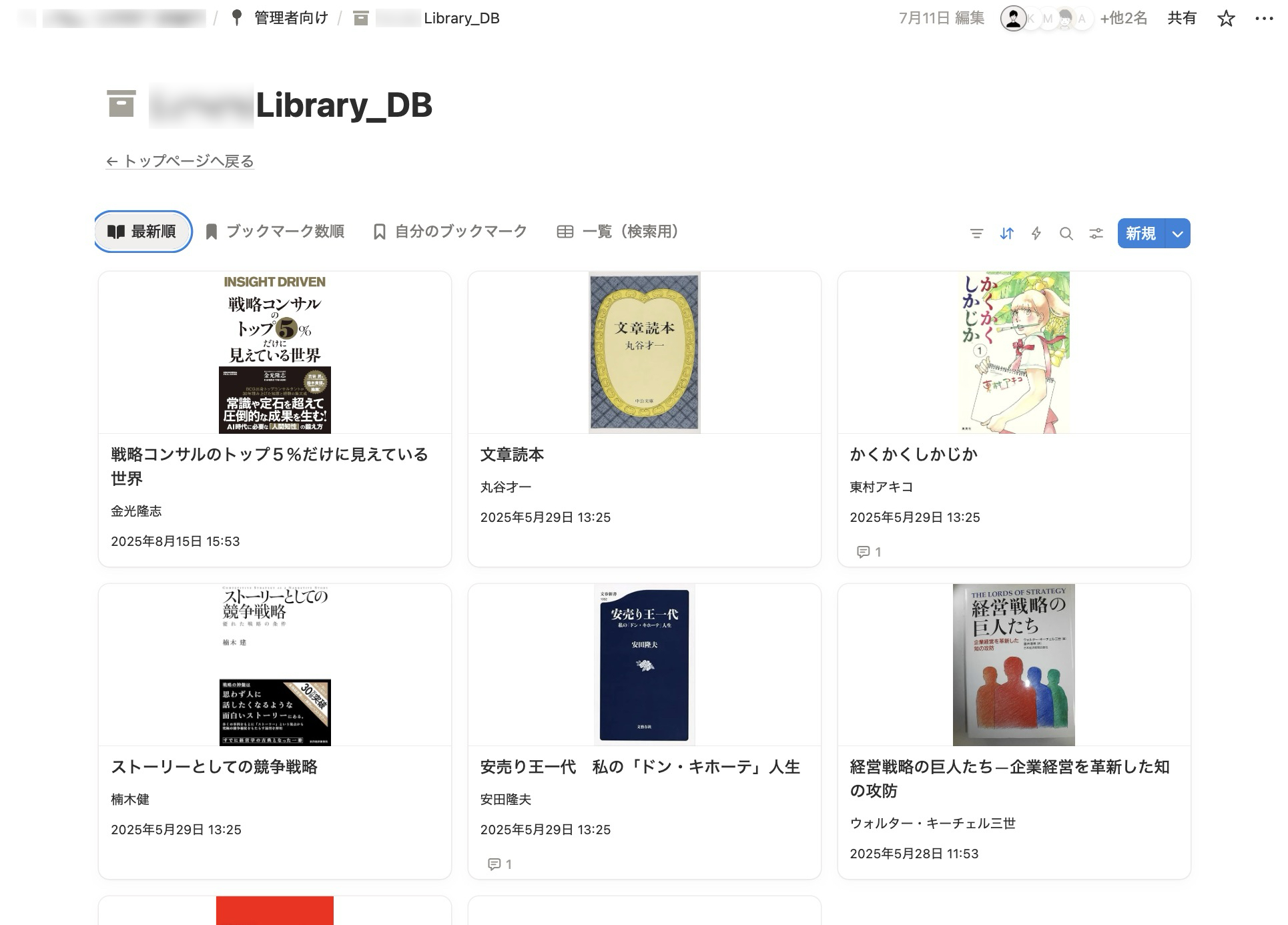Screen dimensions: 1288x925
Task: Open the filter options icon
Action: pos(977,234)
